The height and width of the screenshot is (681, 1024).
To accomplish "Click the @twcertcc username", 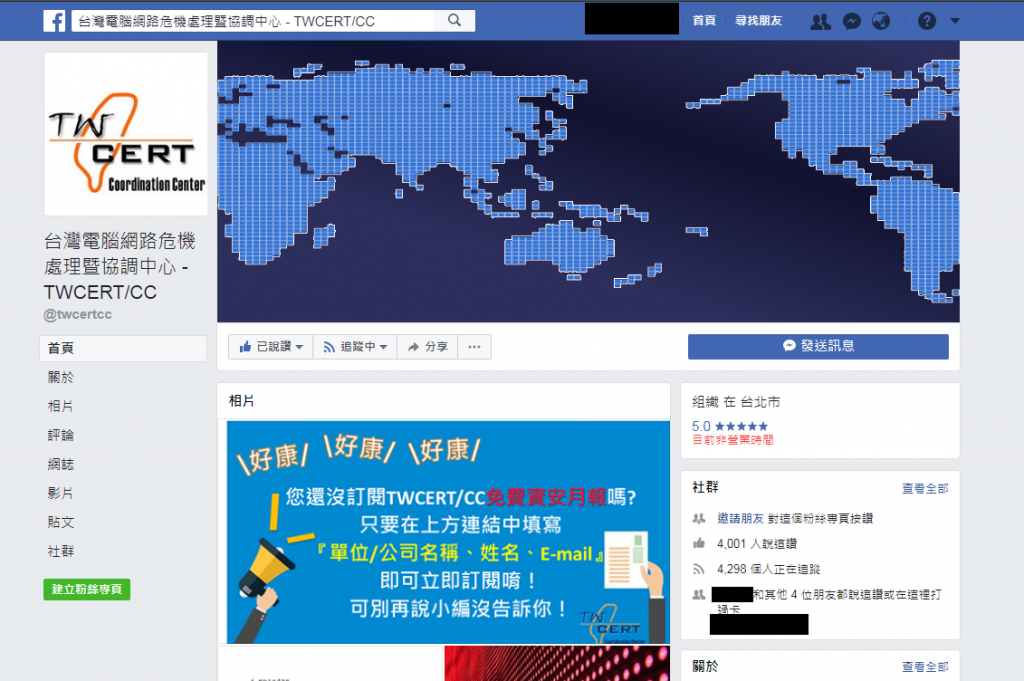I will [78, 314].
